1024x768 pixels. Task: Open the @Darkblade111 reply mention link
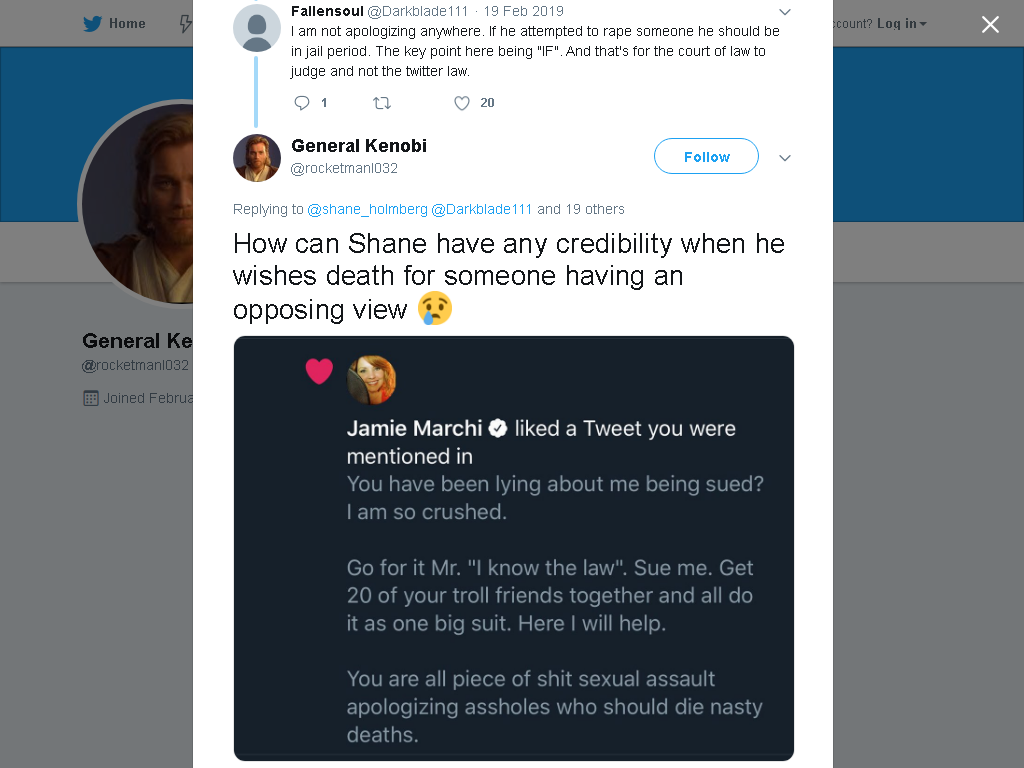(x=482, y=209)
